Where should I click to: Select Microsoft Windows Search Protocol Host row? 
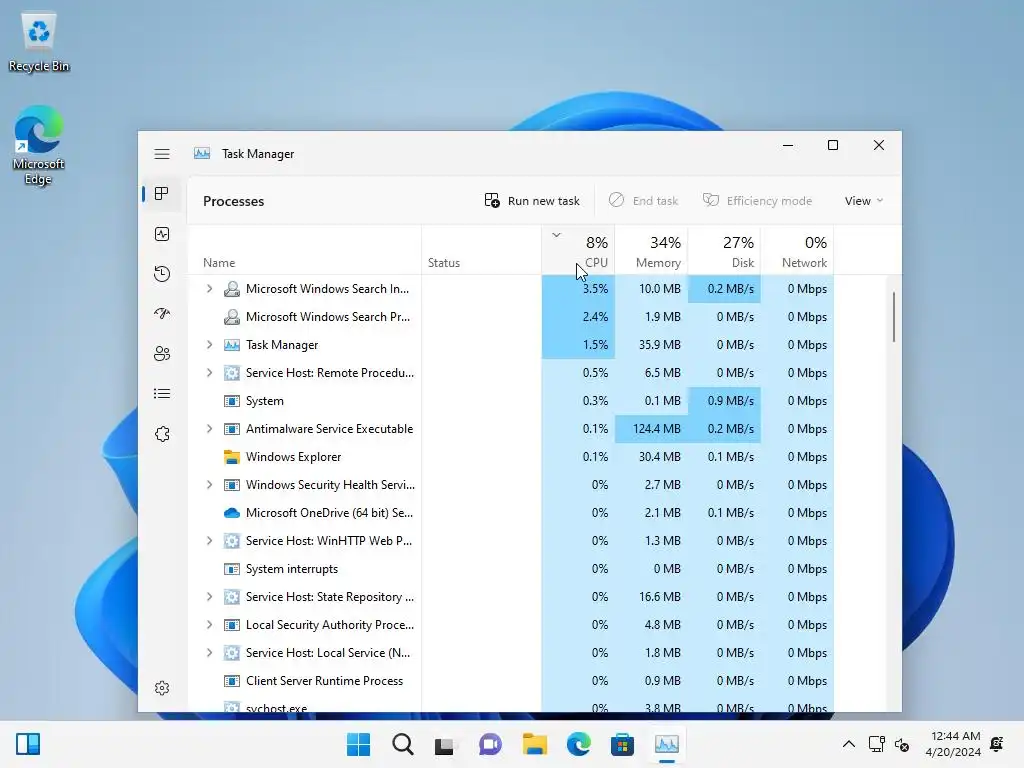pyautogui.click(x=511, y=317)
